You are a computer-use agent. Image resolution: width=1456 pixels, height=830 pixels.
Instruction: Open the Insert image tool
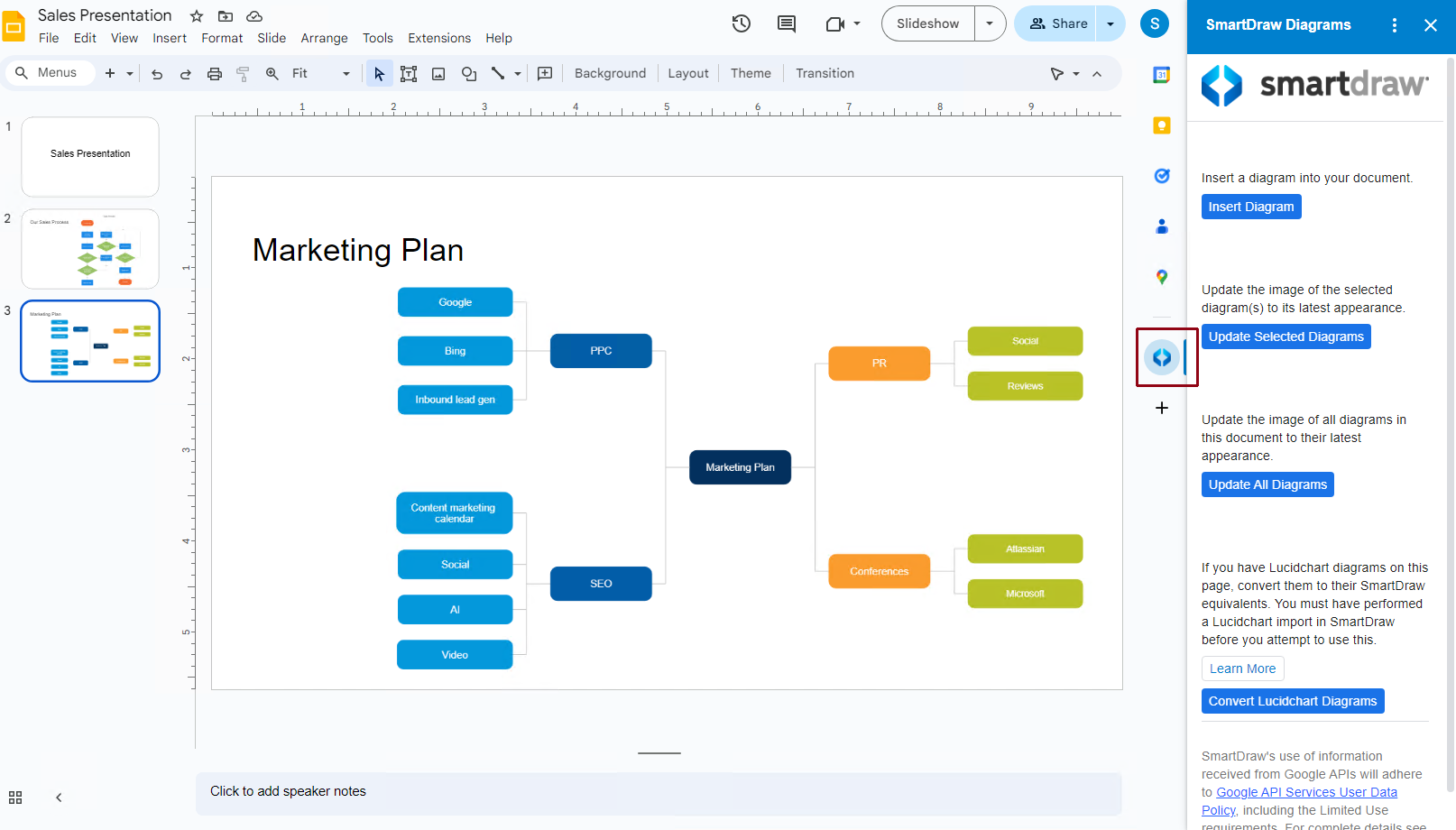(x=438, y=73)
